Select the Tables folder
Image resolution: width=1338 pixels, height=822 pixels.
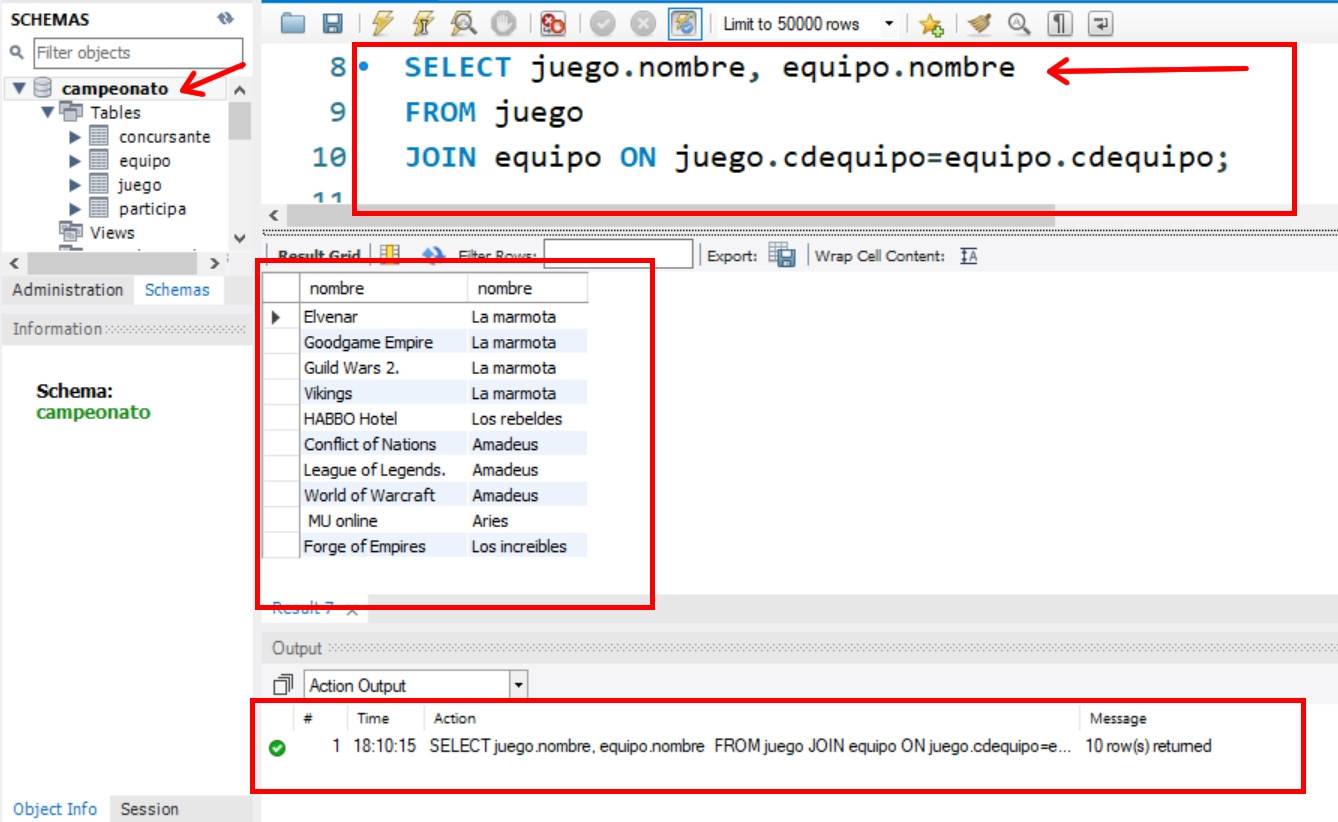pos(115,113)
